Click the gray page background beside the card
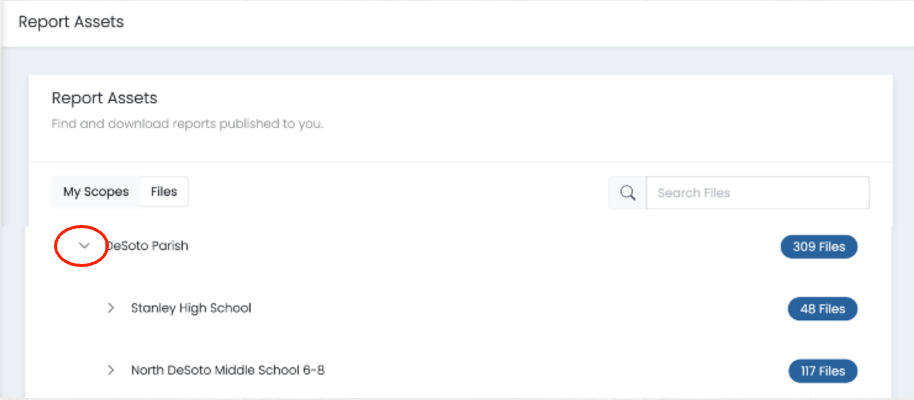 [13, 150]
